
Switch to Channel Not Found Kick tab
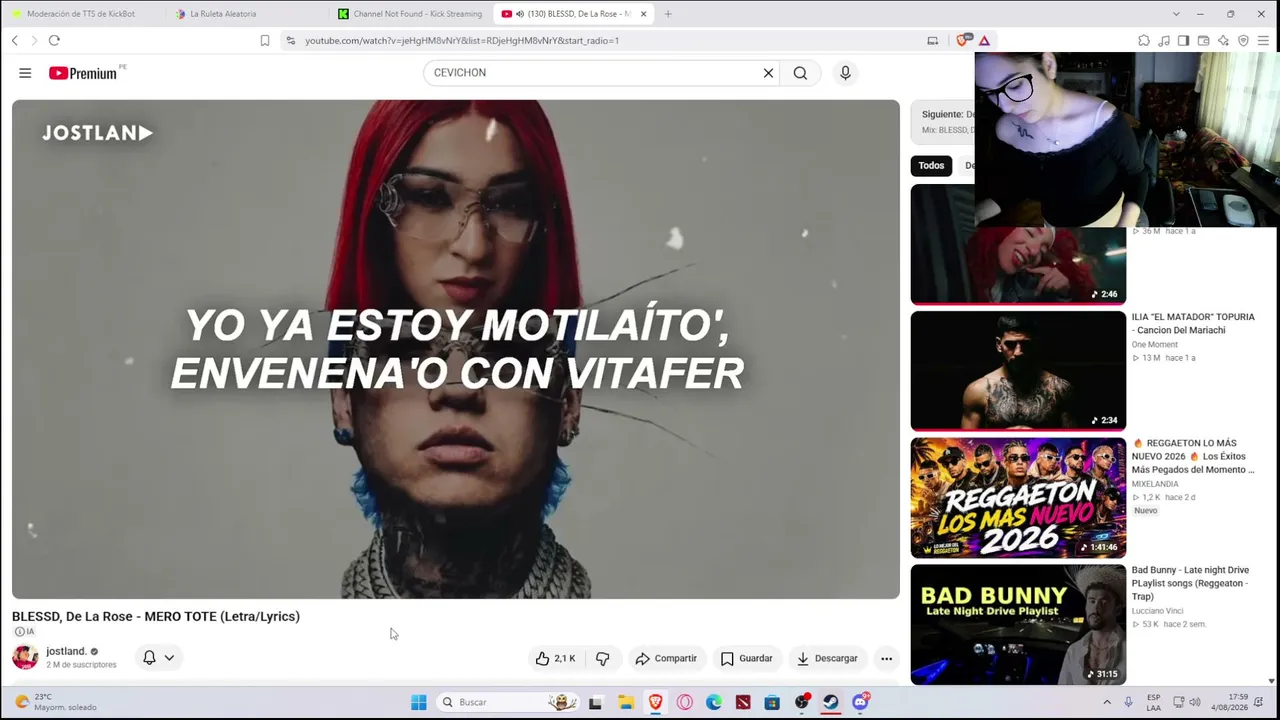pos(410,14)
